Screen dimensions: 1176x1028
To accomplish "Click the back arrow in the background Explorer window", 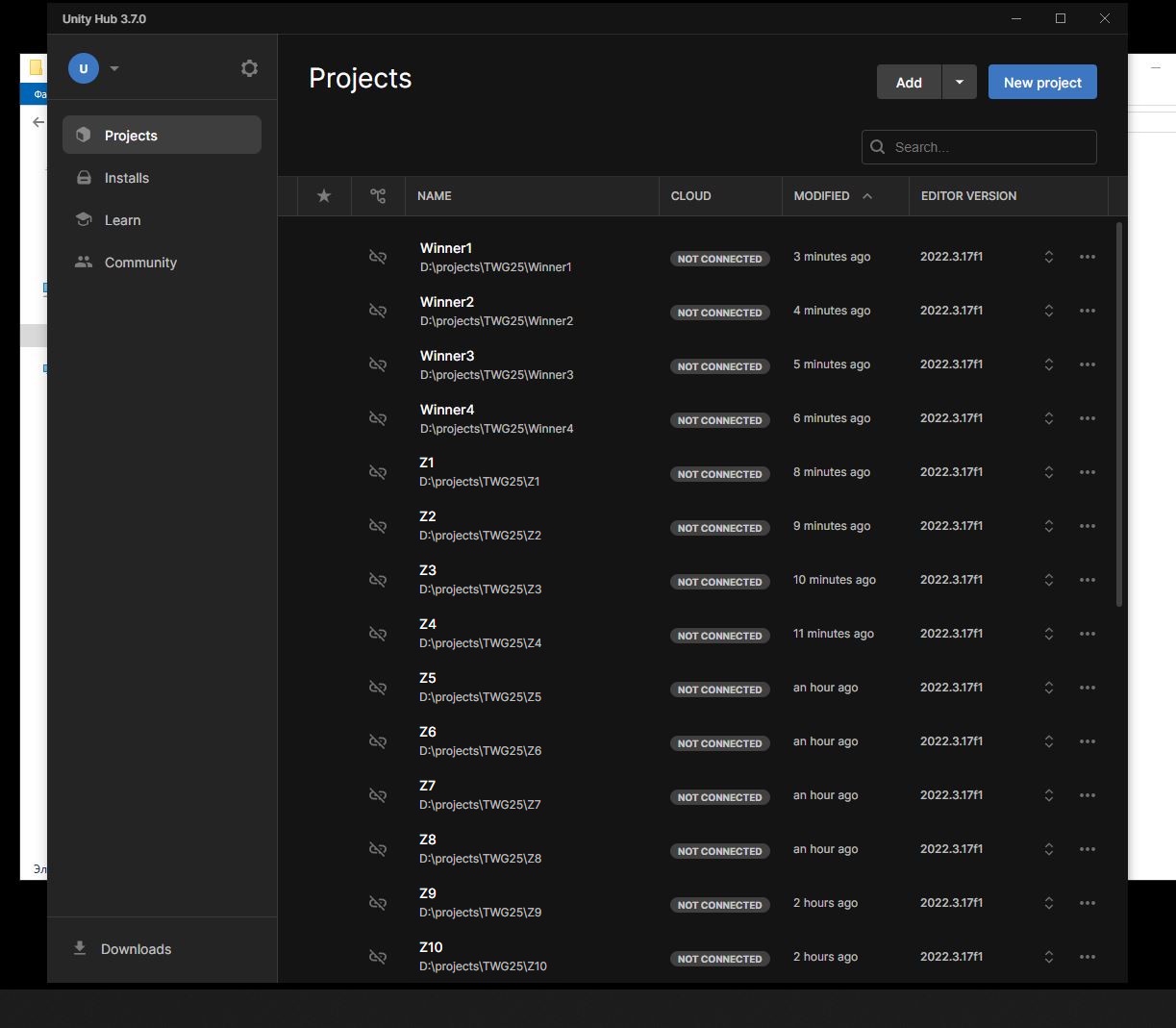I will tap(38, 122).
